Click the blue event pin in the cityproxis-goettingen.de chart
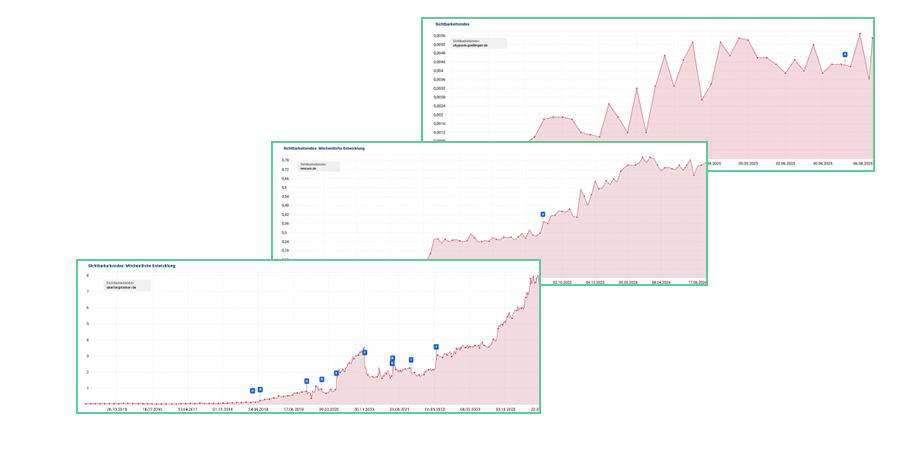This screenshot has width=900, height=450. tap(845, 54)
